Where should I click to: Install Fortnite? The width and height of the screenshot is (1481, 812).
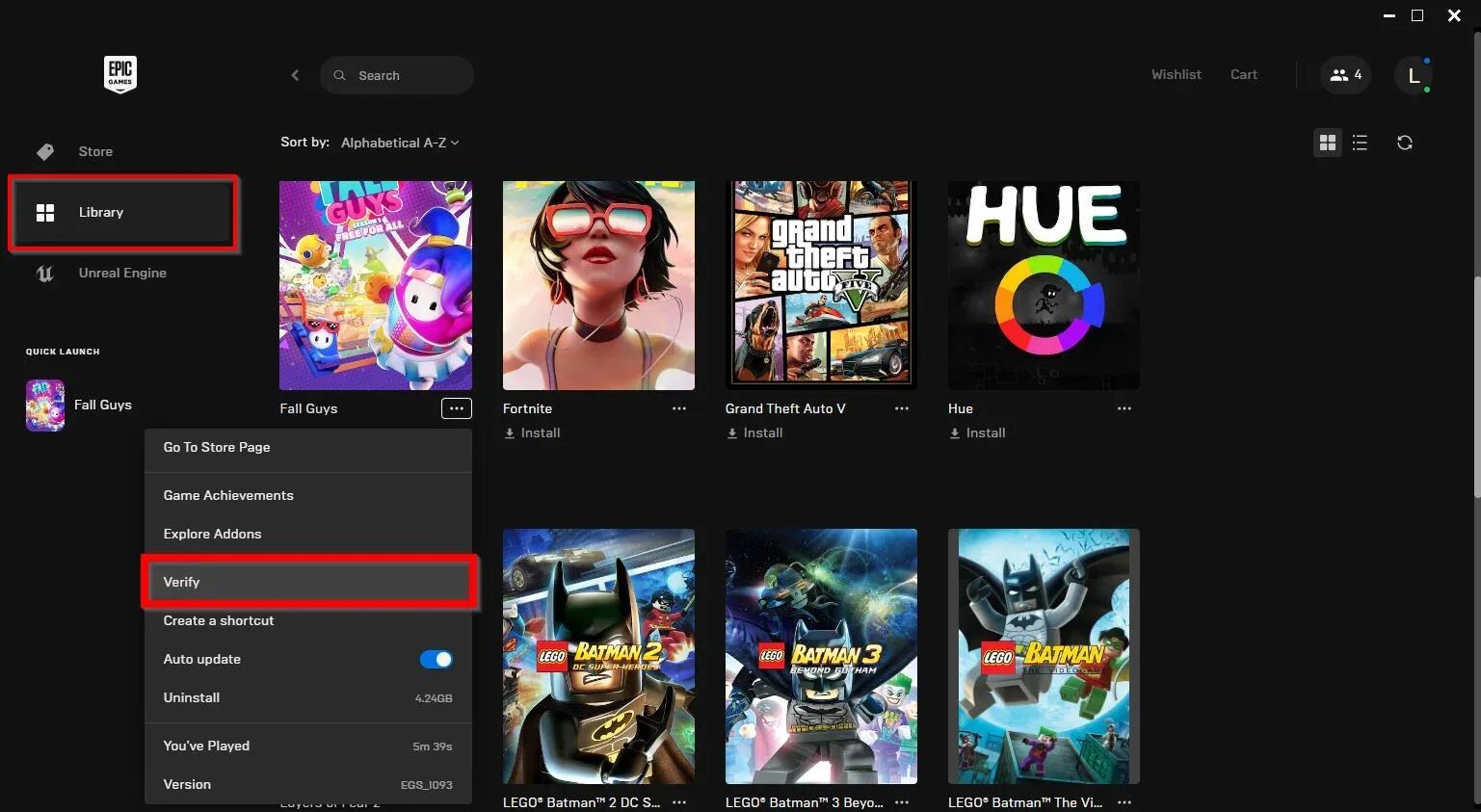pos(532,433)
